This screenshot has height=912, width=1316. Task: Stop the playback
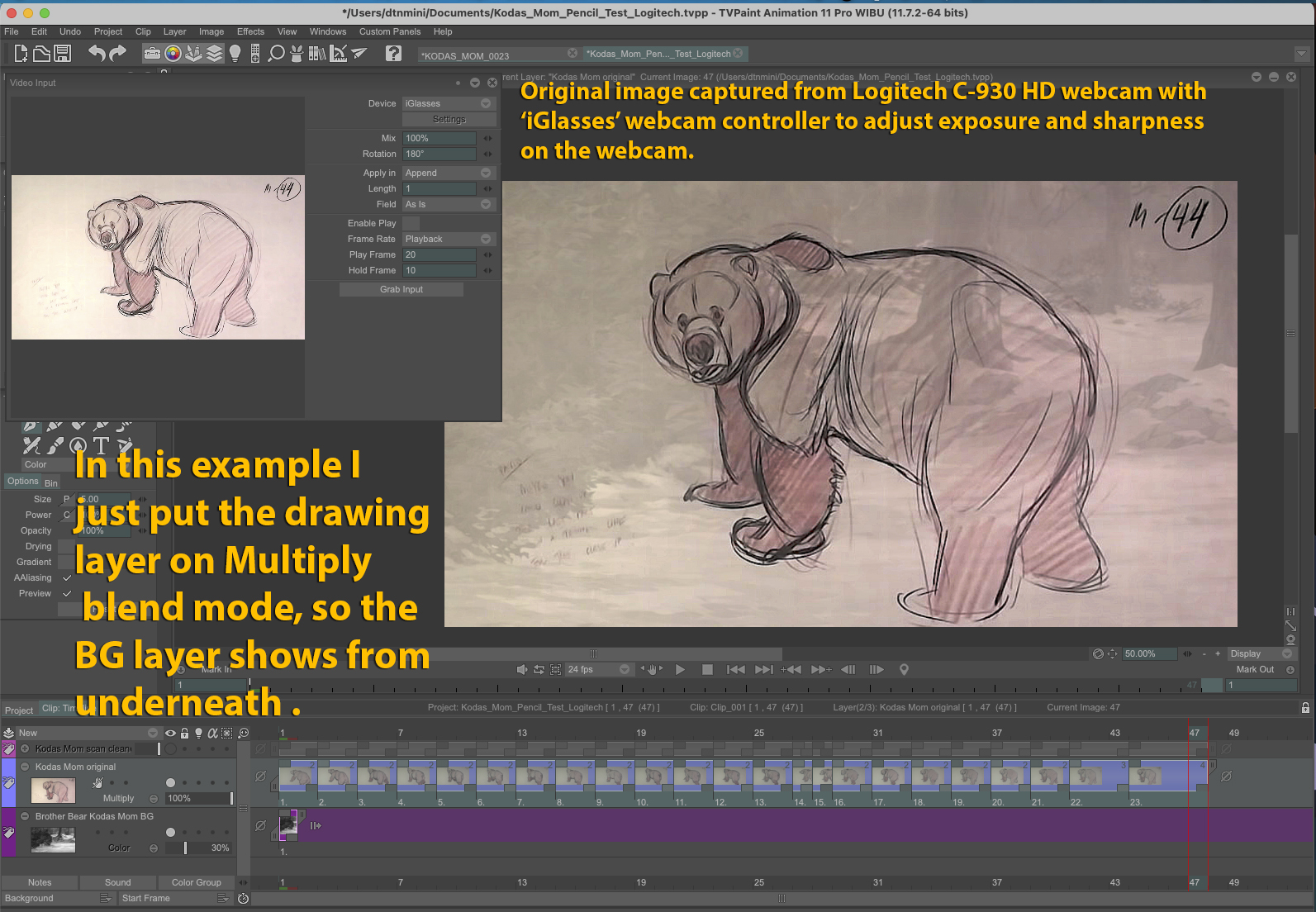(x=707, y=669)
